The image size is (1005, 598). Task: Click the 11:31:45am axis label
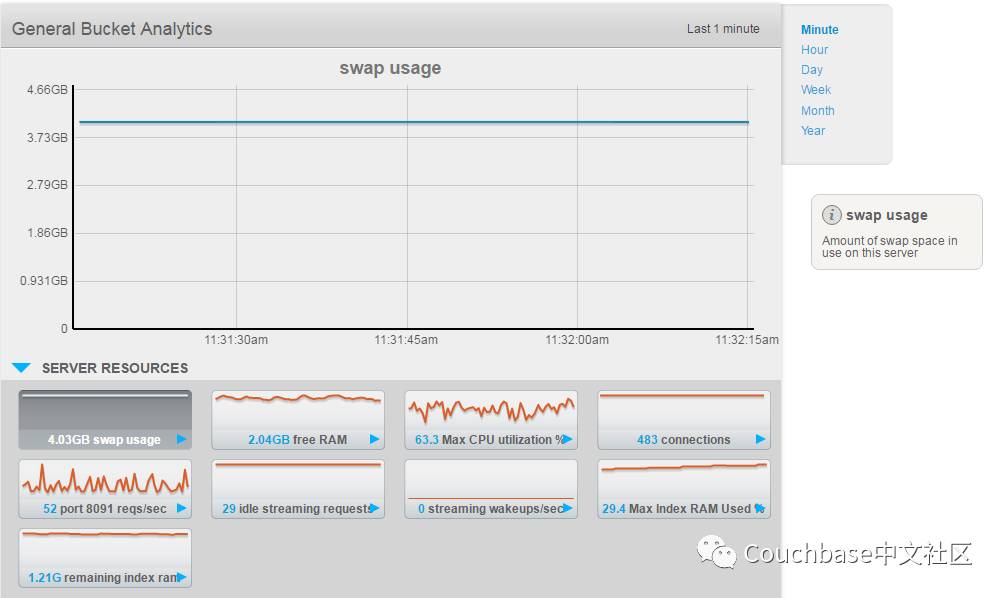pos(406,340)
